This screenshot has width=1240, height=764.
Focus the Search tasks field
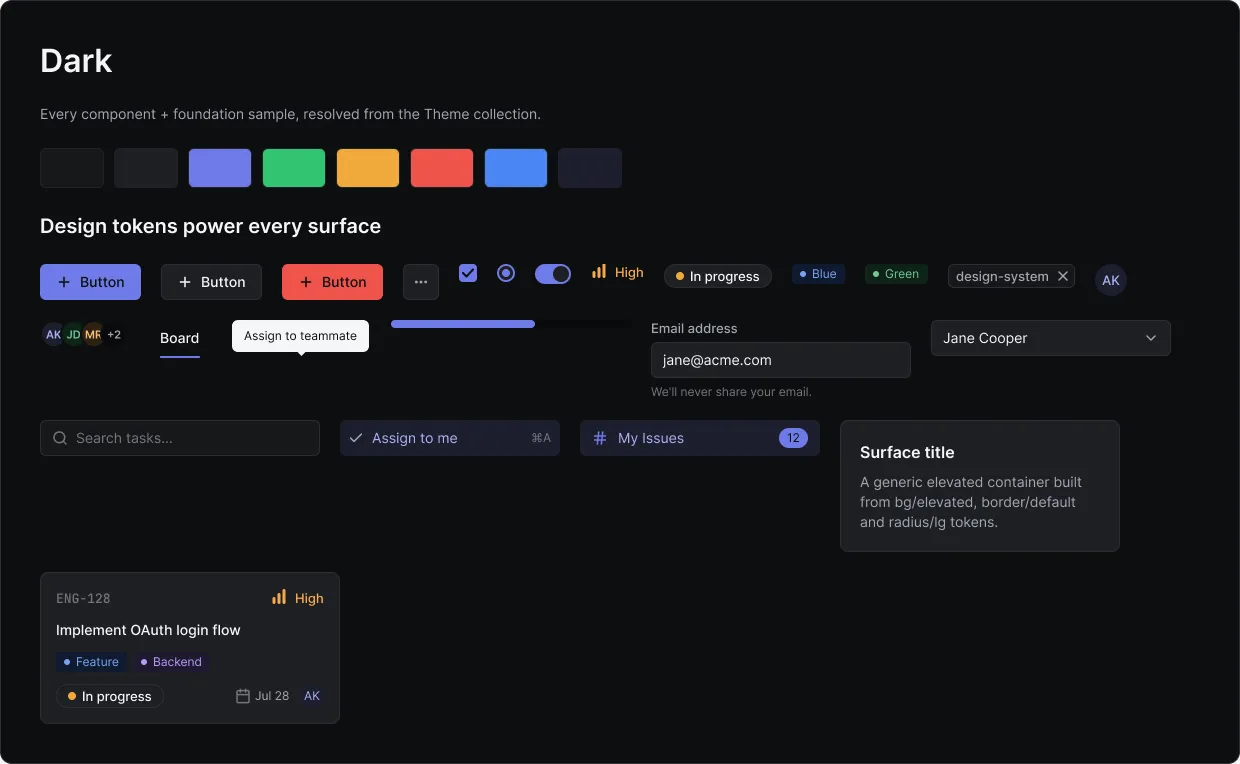tap(180, 438)
